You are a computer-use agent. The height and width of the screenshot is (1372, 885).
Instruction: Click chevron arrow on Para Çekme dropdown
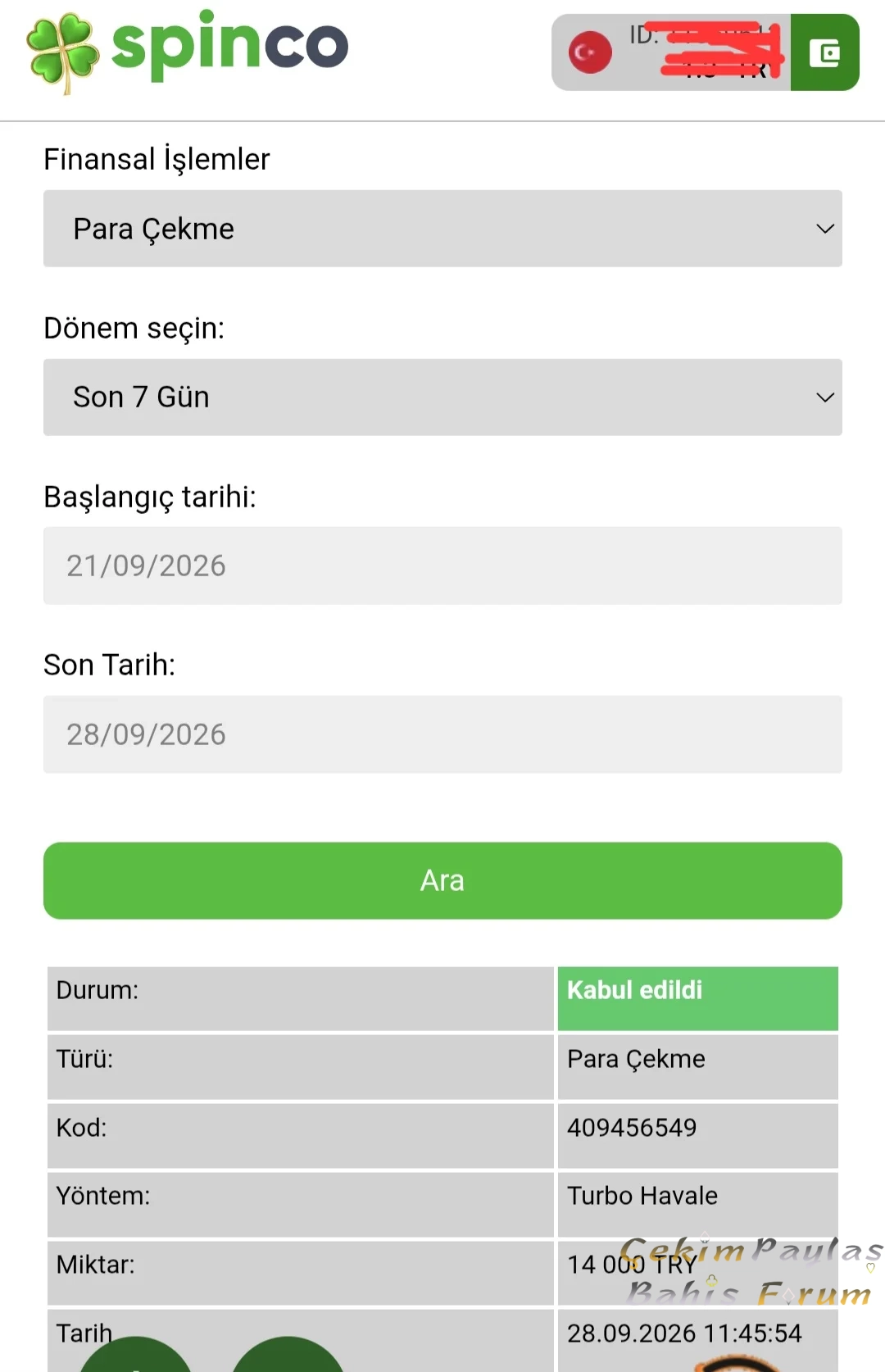tap(825, 229)
